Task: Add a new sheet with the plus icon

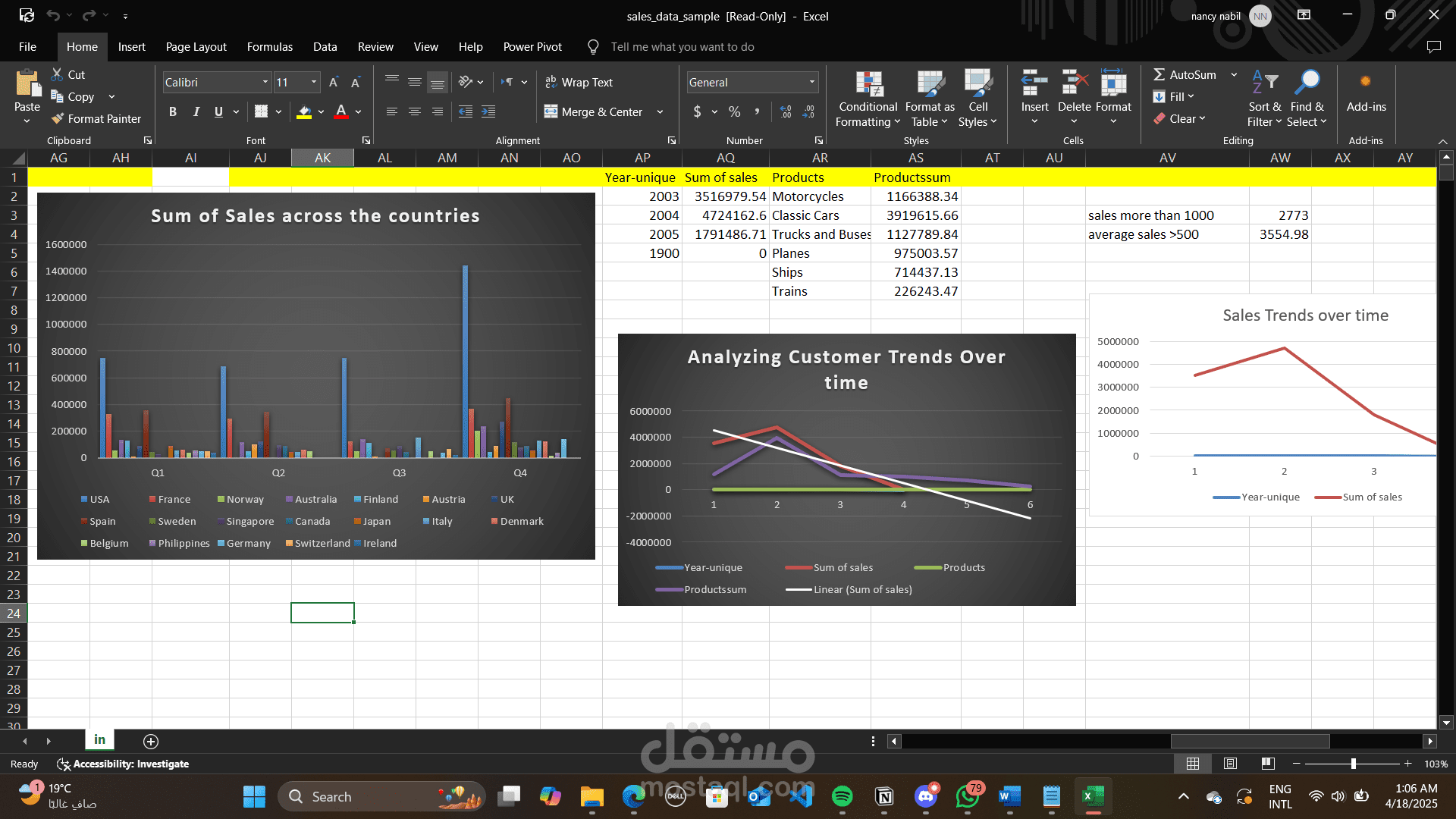Action: click(x=150, y=741)
